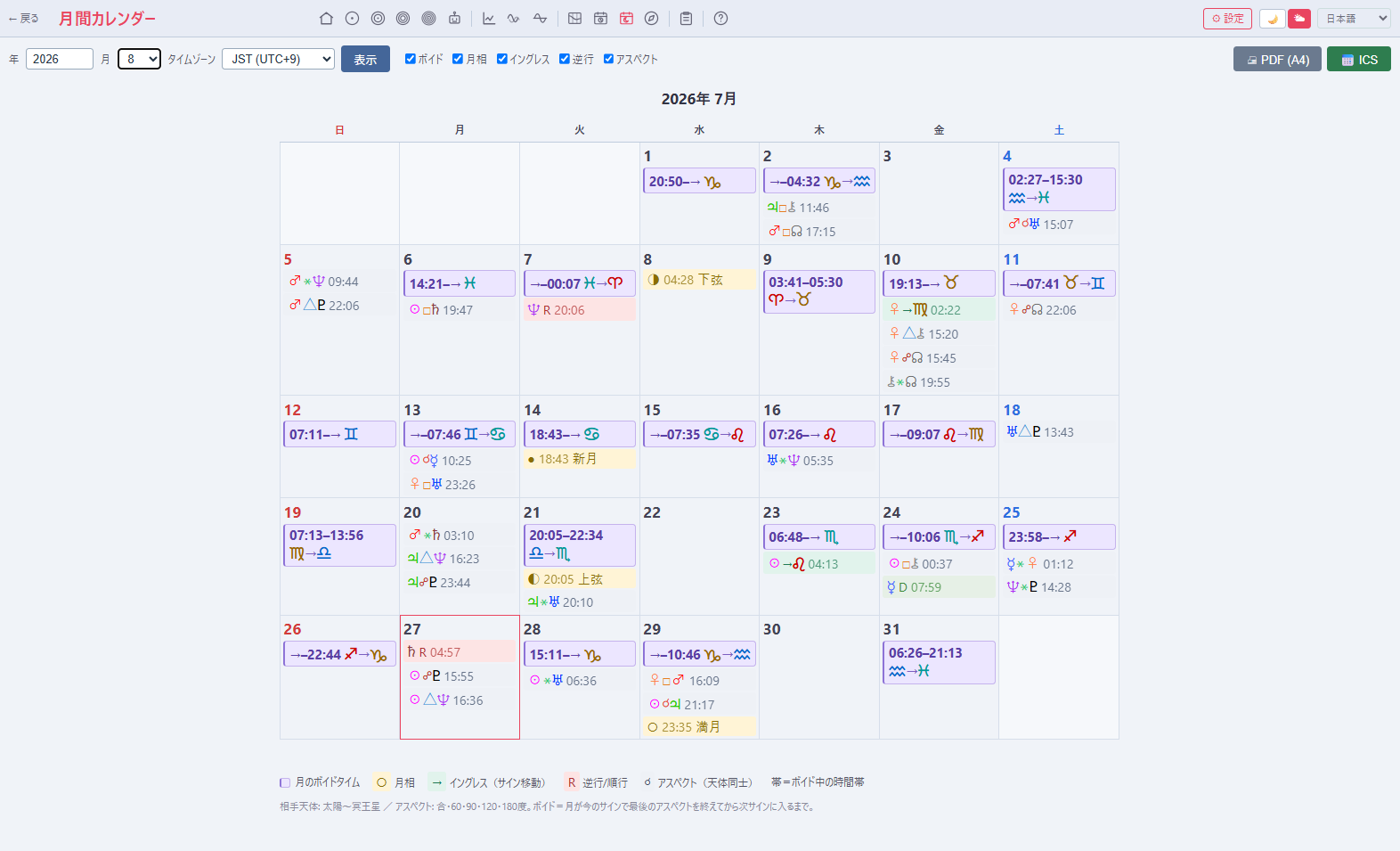Open the compass icon
Image resolution: width=1400 pixels, height=851 pixels.
[x=651, y=19]
